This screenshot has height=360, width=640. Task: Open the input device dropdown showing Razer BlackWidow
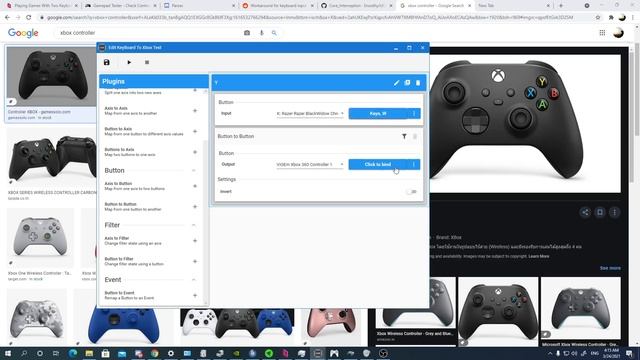[x=310, y=113]
